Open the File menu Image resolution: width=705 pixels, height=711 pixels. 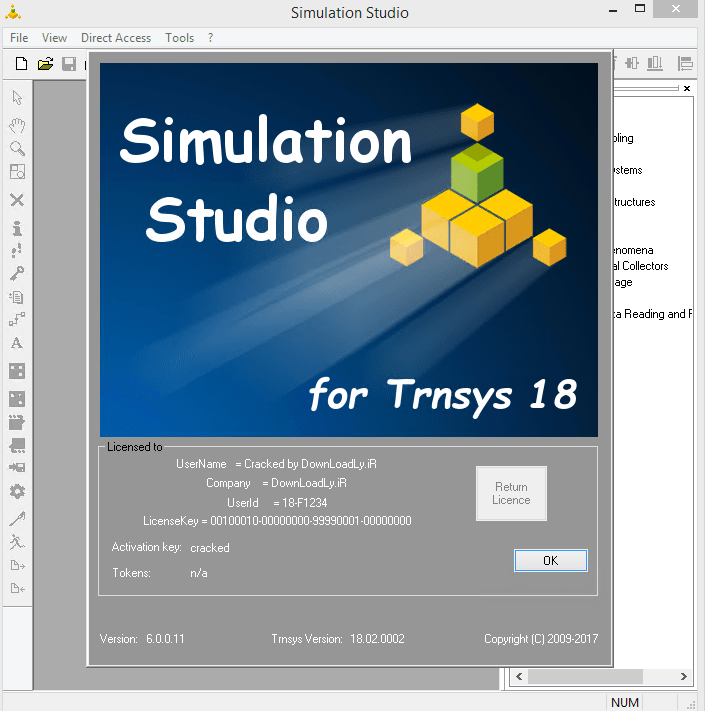[x=19, y=38]
